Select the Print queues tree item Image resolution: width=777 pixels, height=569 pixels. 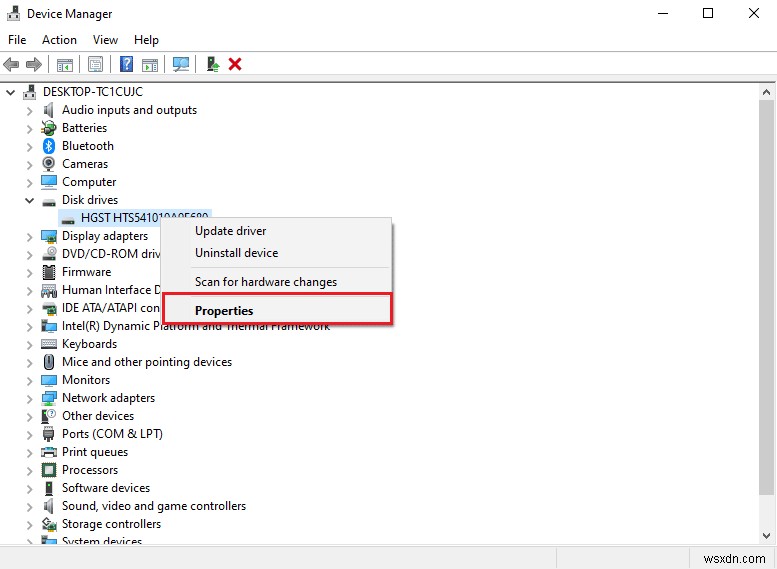[95, 452]
